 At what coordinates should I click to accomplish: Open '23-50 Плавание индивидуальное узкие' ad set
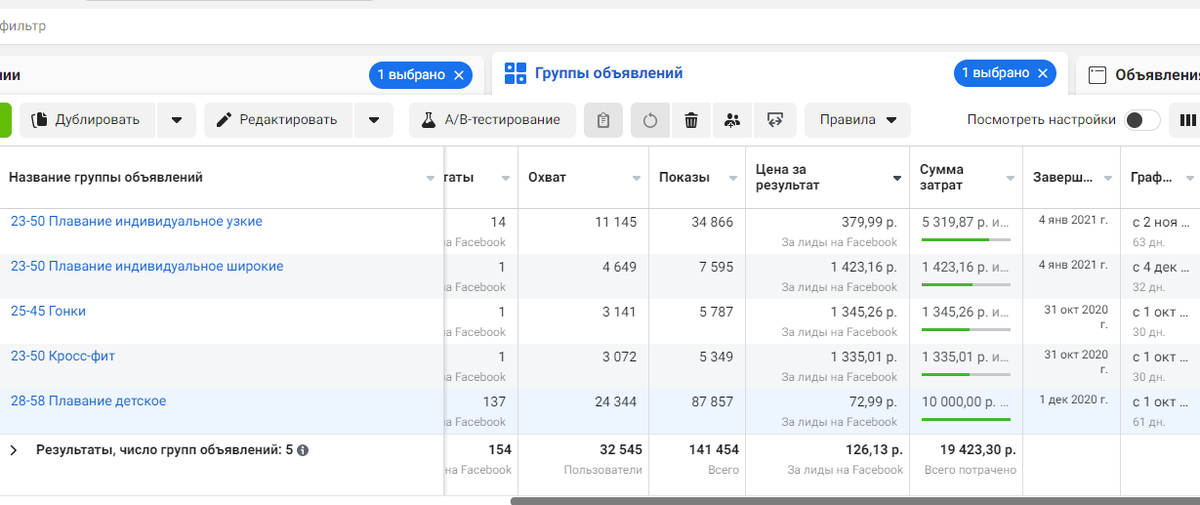point(137,221)
